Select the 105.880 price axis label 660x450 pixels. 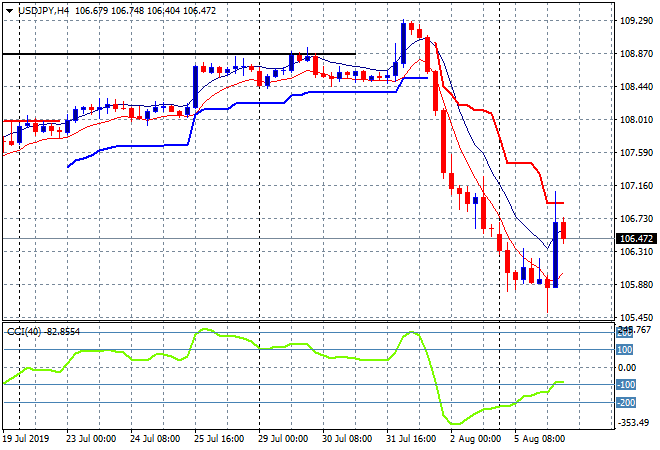[637, 285]
